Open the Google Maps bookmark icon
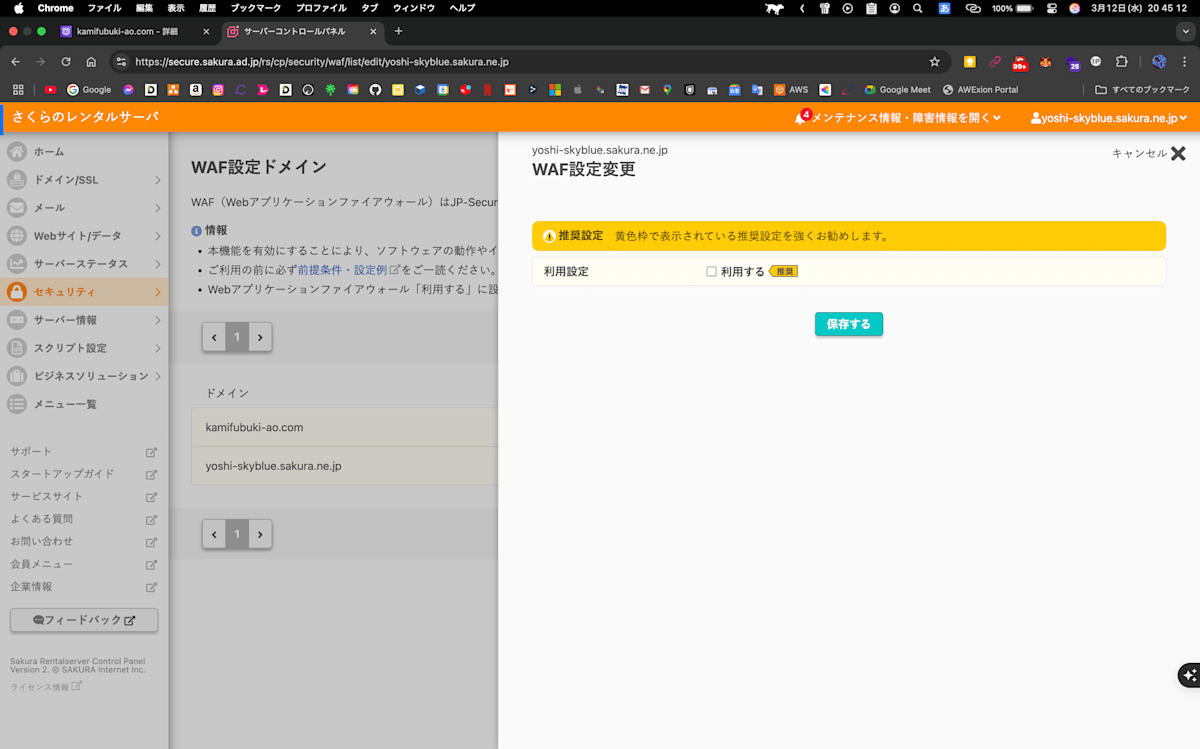Image resolution: width=1200 pixels, height=749 pixels. [x=667, y=89]
